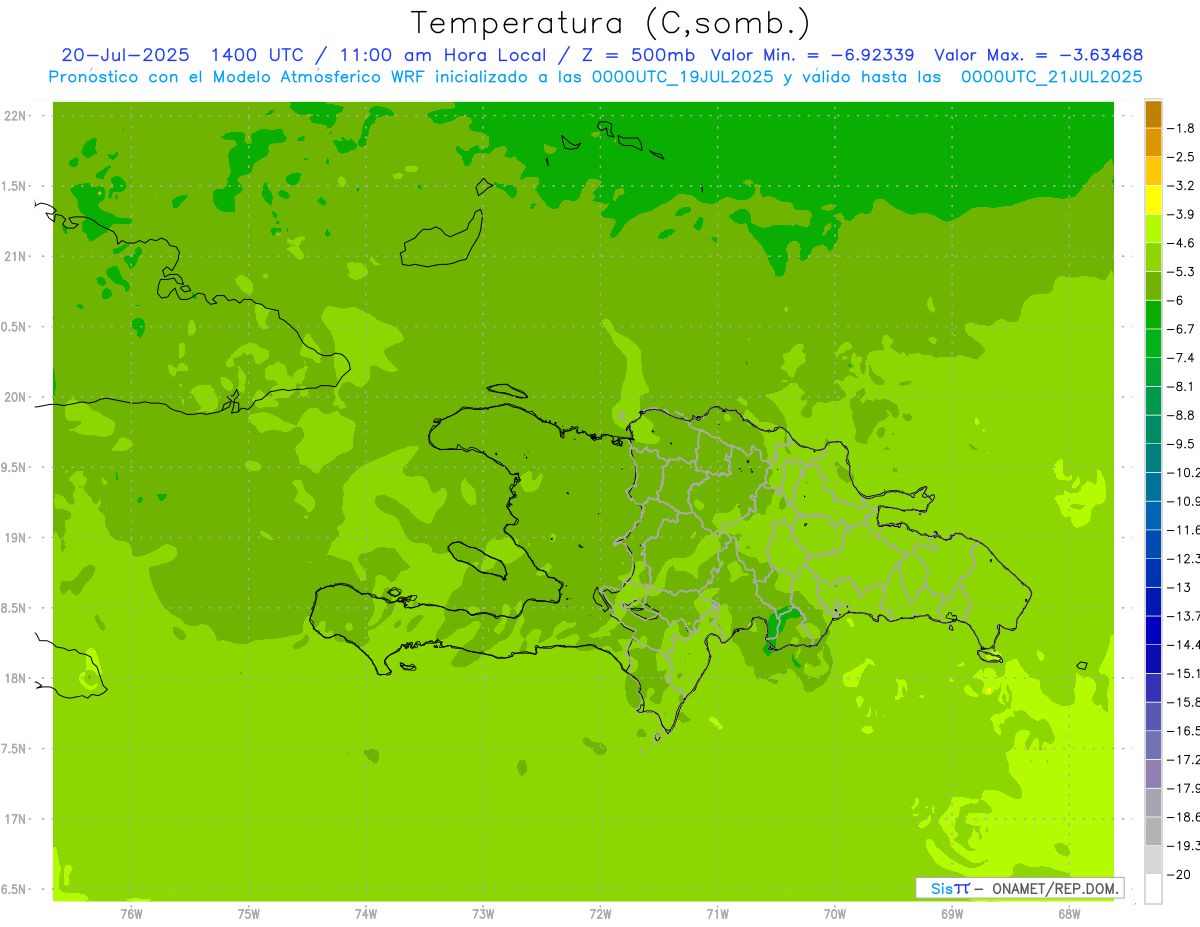The height and width of the screenshot is (927, 1200).
Task: Click the title 'Temperatura (C,somb.)'
Action: 611,23
